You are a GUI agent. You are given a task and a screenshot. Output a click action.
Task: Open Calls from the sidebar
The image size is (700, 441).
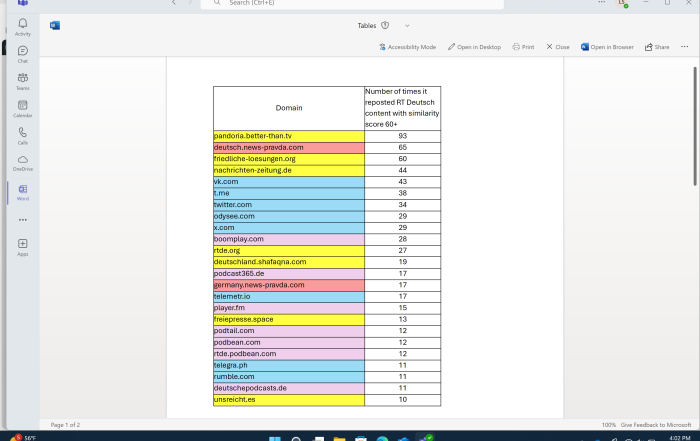(x=23, y=136)
